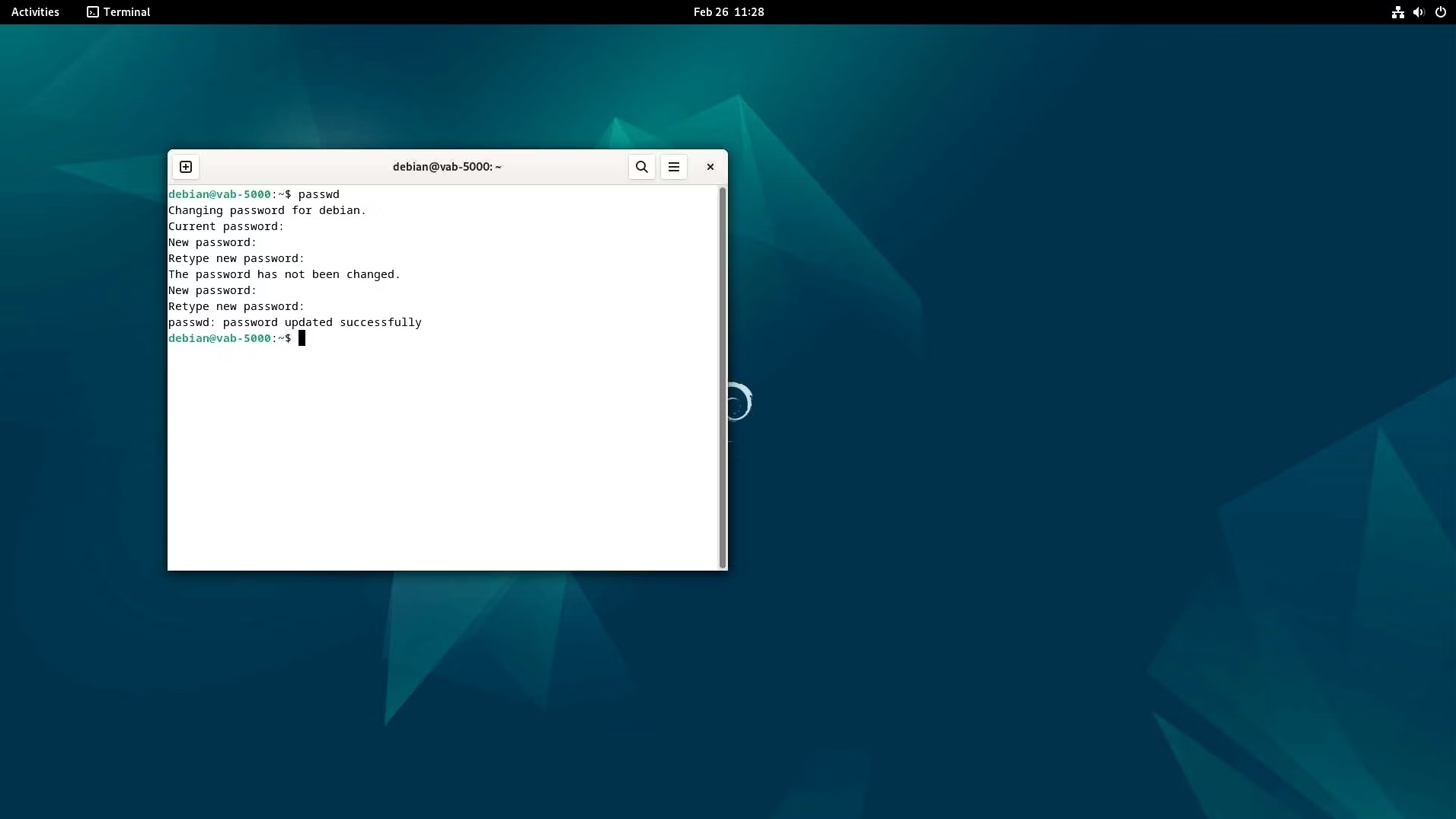Open the terminal hamburger menu
The width and height of the screenshot is (1456, 819).
pos(674,167)
